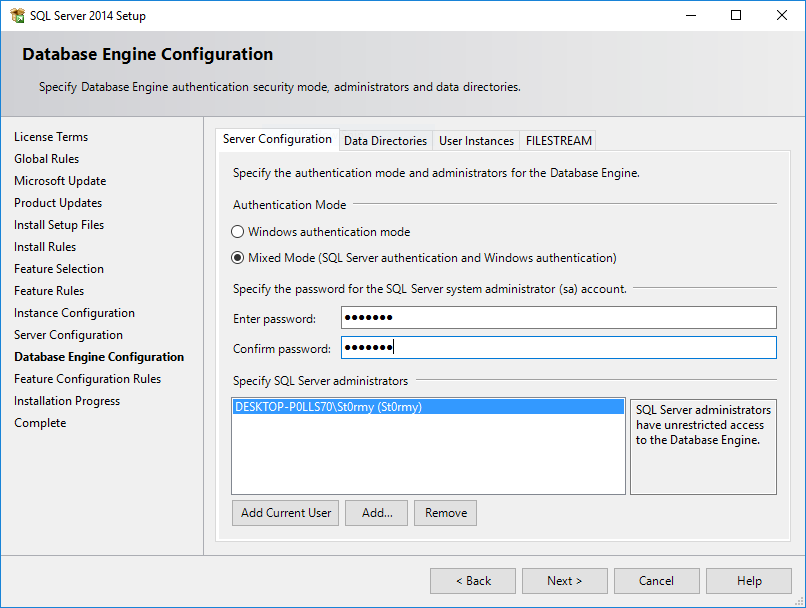Click Instance Configuration step

coord(74,313)
